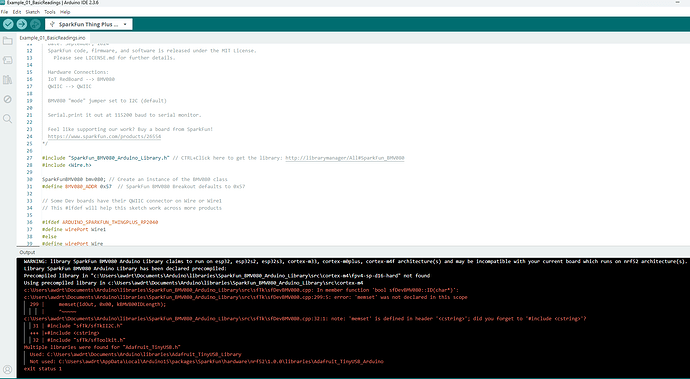Follow the librarymanager SparkFun_BMV080 link
This screenshot has width=690, height=379.
(x=345, y=158)
